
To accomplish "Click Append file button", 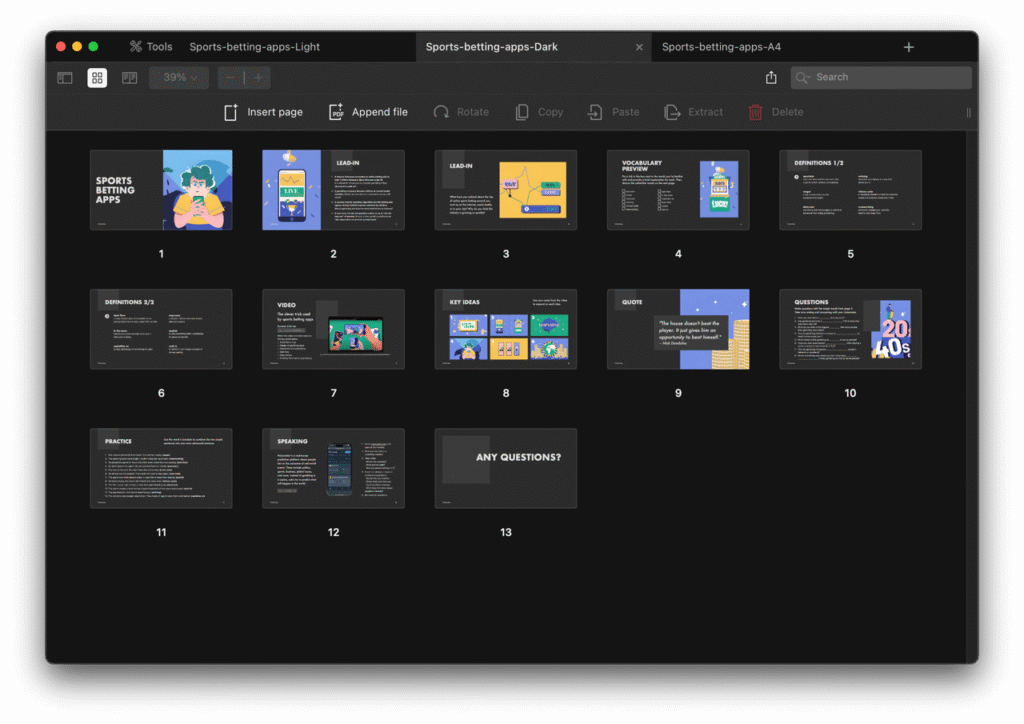I will click(x=368, y=112).
